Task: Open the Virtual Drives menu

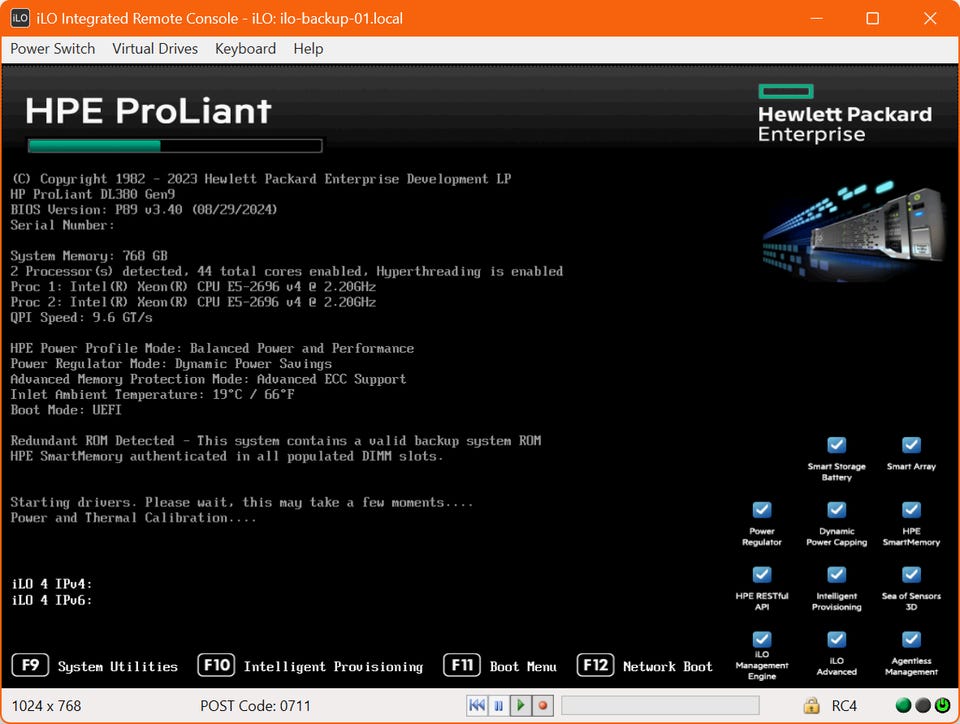Action: [155, 49]
